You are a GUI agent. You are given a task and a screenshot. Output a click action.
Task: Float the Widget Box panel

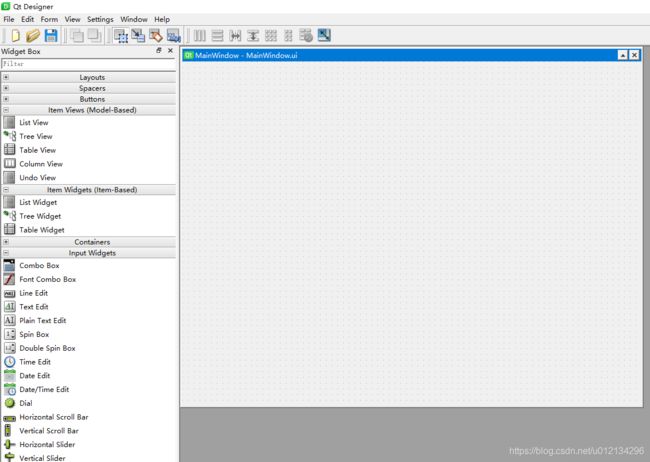pos(159,50)
